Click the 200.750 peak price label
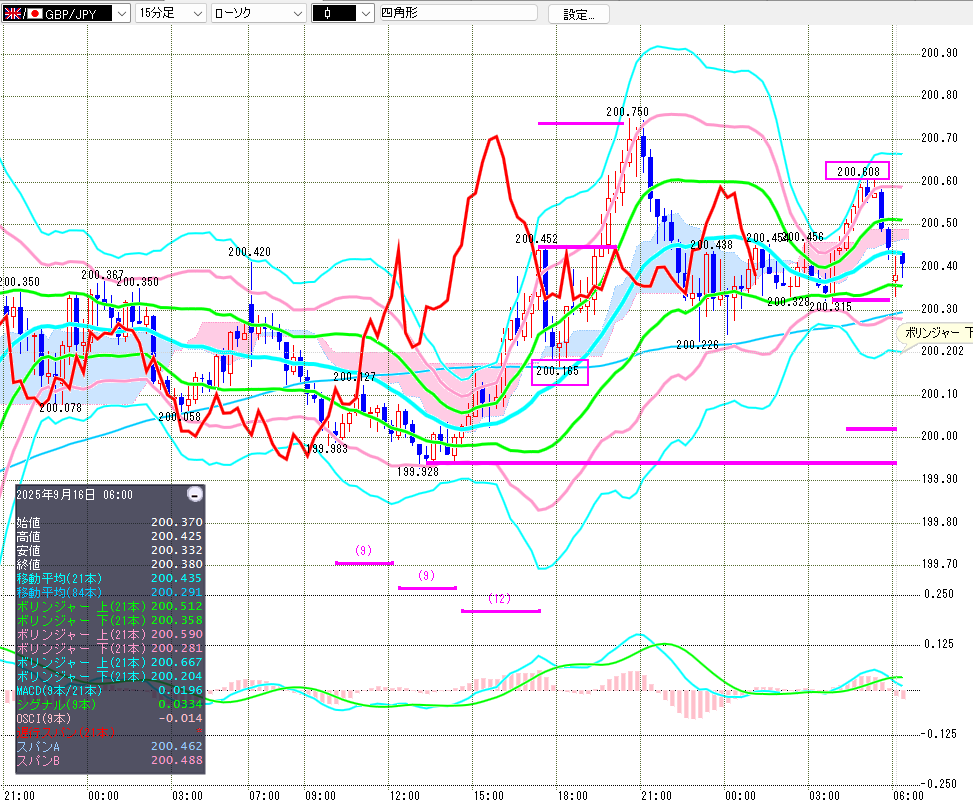The height and width of the screenshot is (805, 973). [x=627, y=112]
